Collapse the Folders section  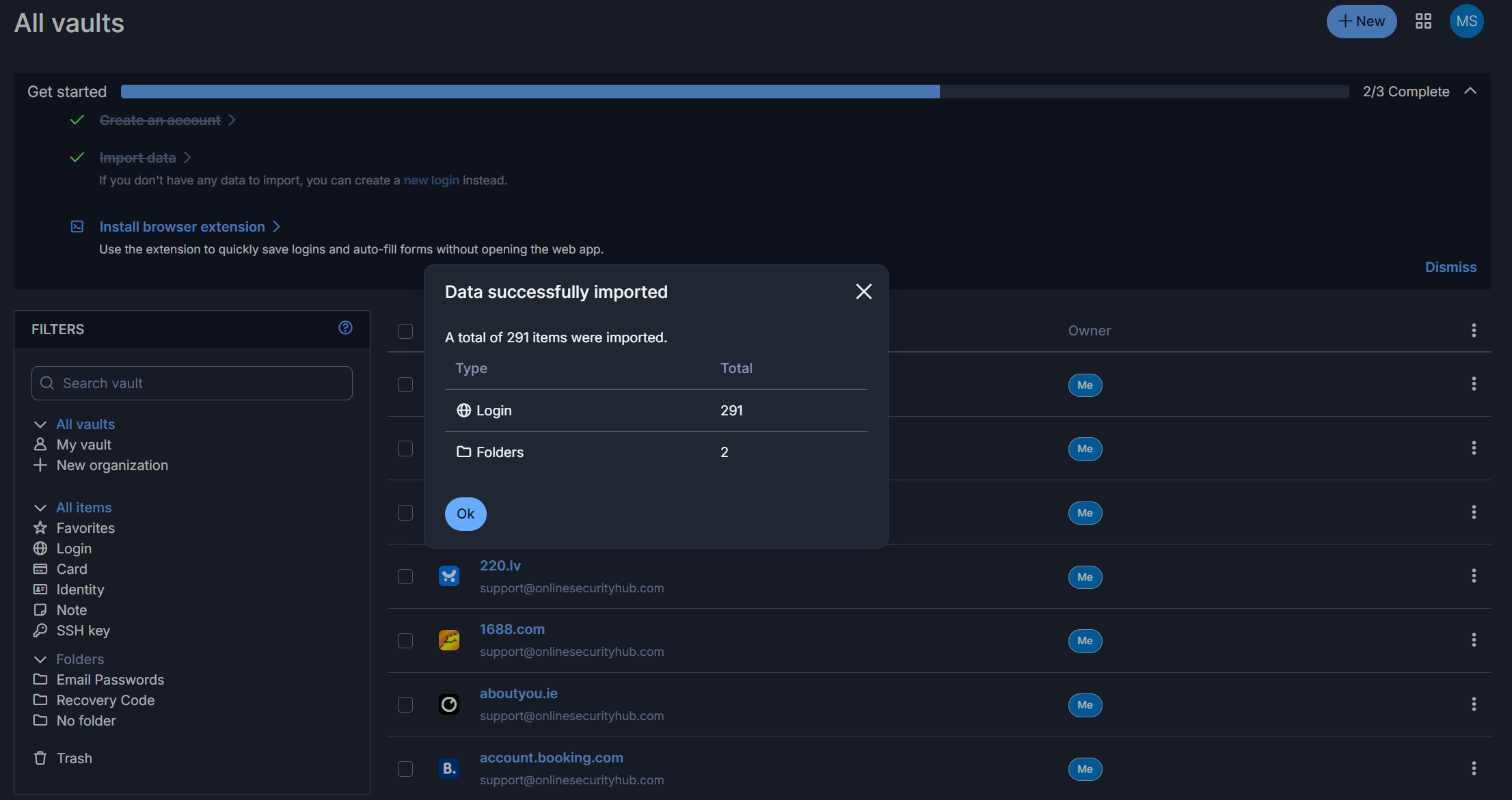click(40, 659)
